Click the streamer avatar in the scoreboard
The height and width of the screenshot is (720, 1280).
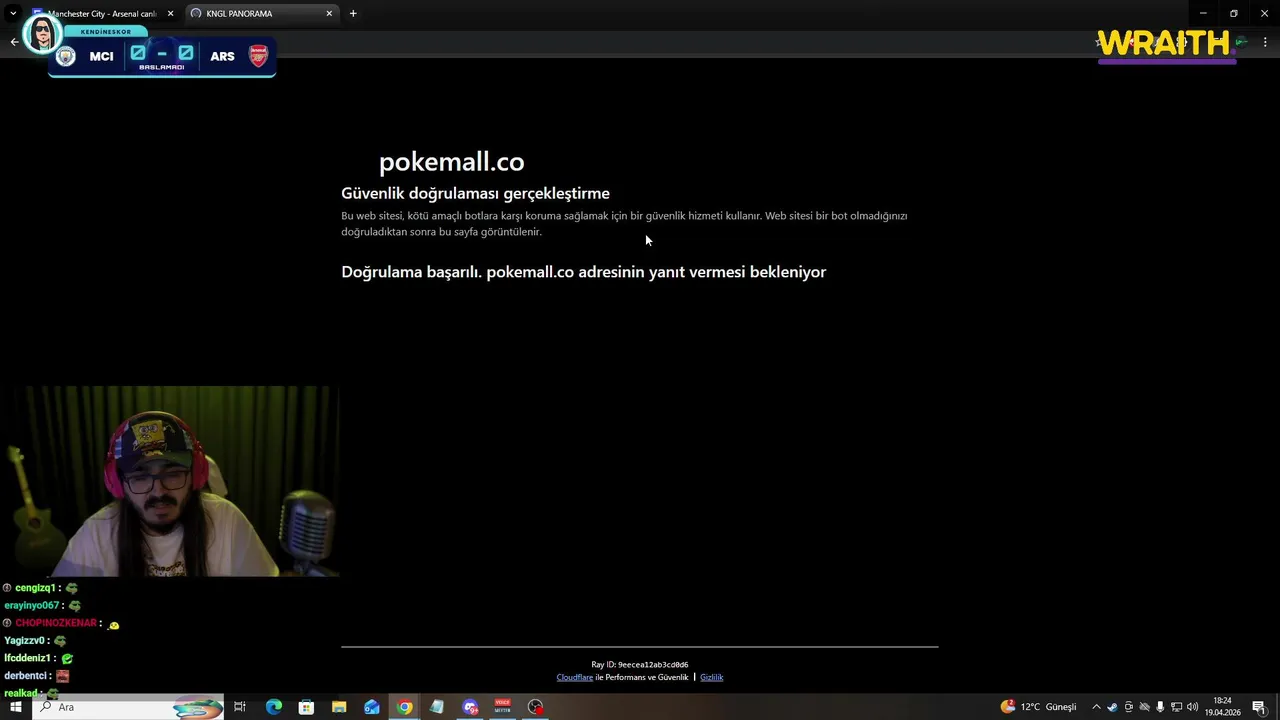[42, 34]
